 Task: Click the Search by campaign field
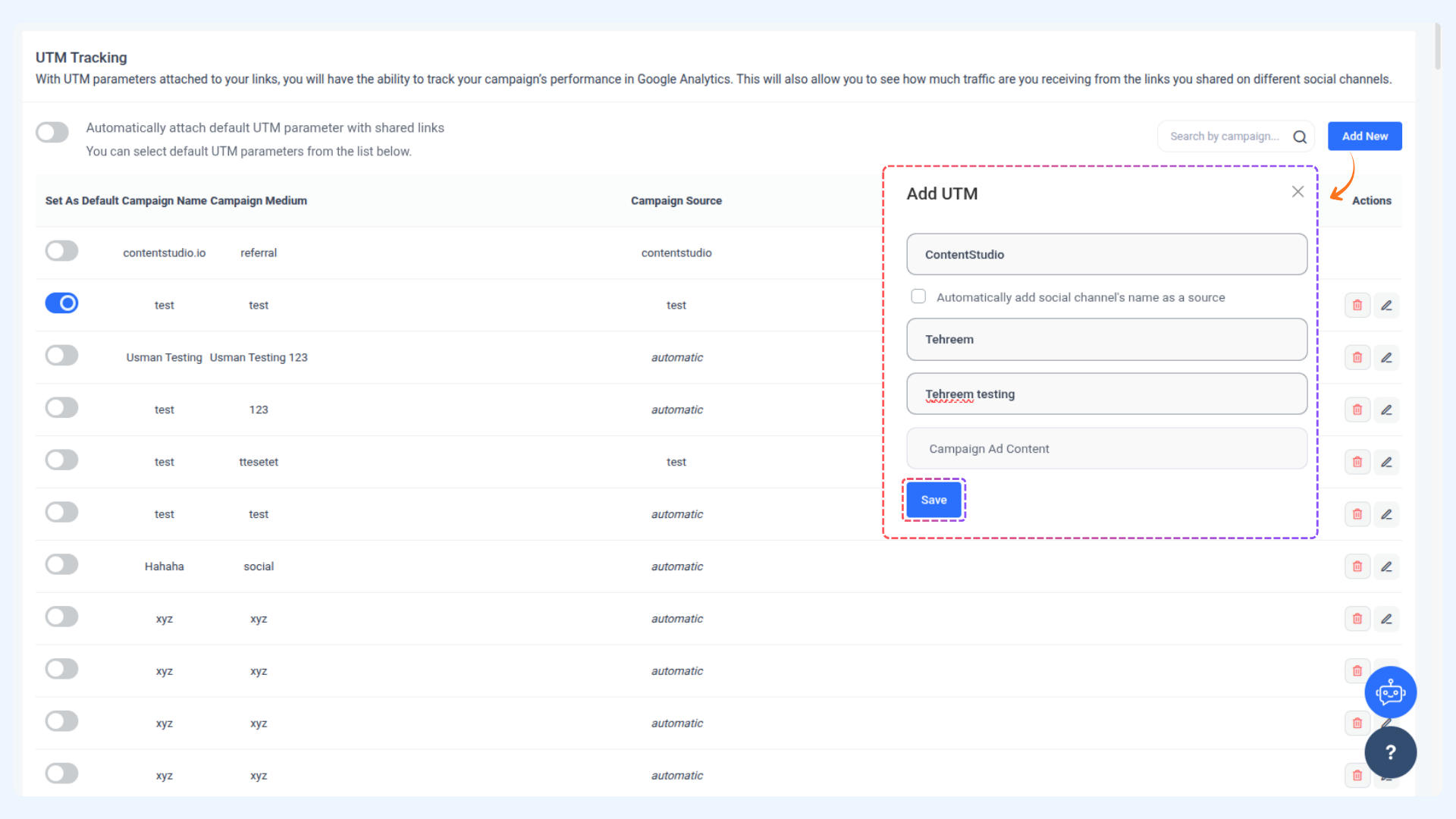tap(1224, 136)
